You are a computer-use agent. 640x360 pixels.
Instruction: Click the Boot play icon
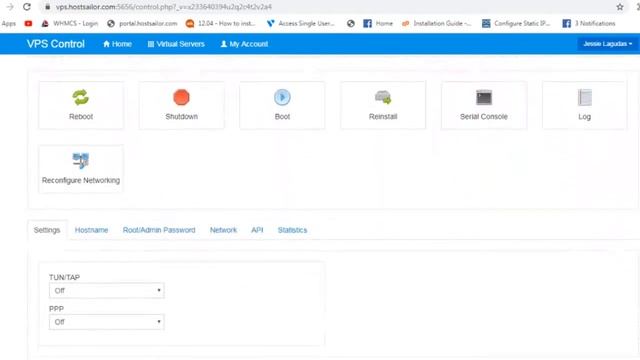pos(282,98)
